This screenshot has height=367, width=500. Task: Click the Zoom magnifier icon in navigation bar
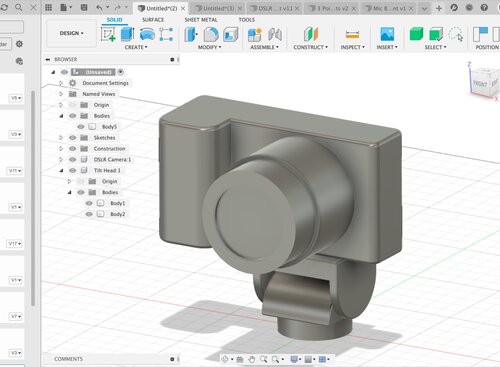(x=263, y=359)
